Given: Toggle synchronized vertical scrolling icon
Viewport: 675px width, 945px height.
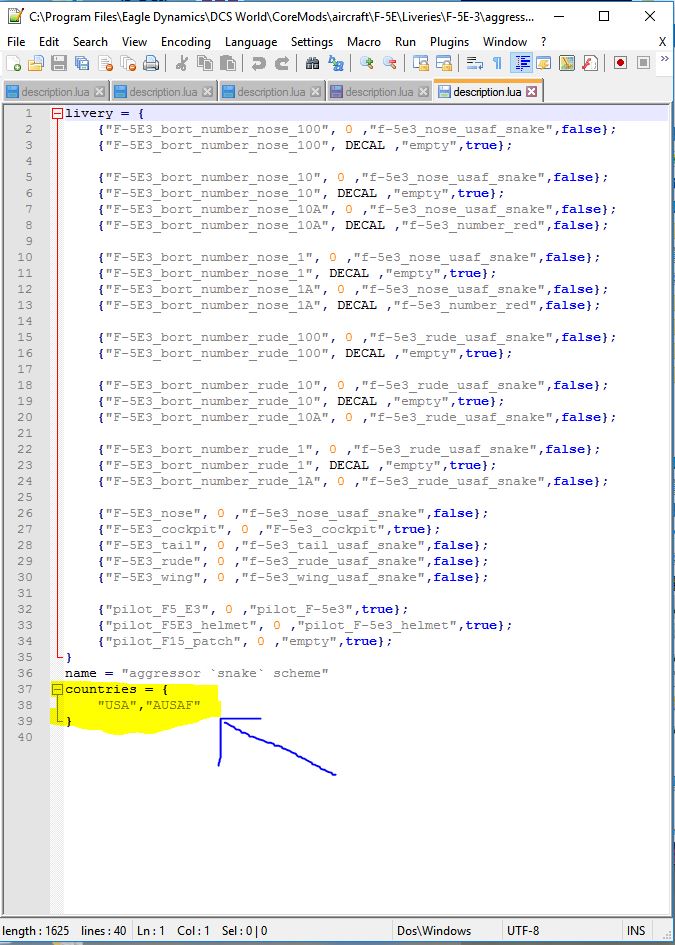Looking at the screenshot, I should click(421, 63).
